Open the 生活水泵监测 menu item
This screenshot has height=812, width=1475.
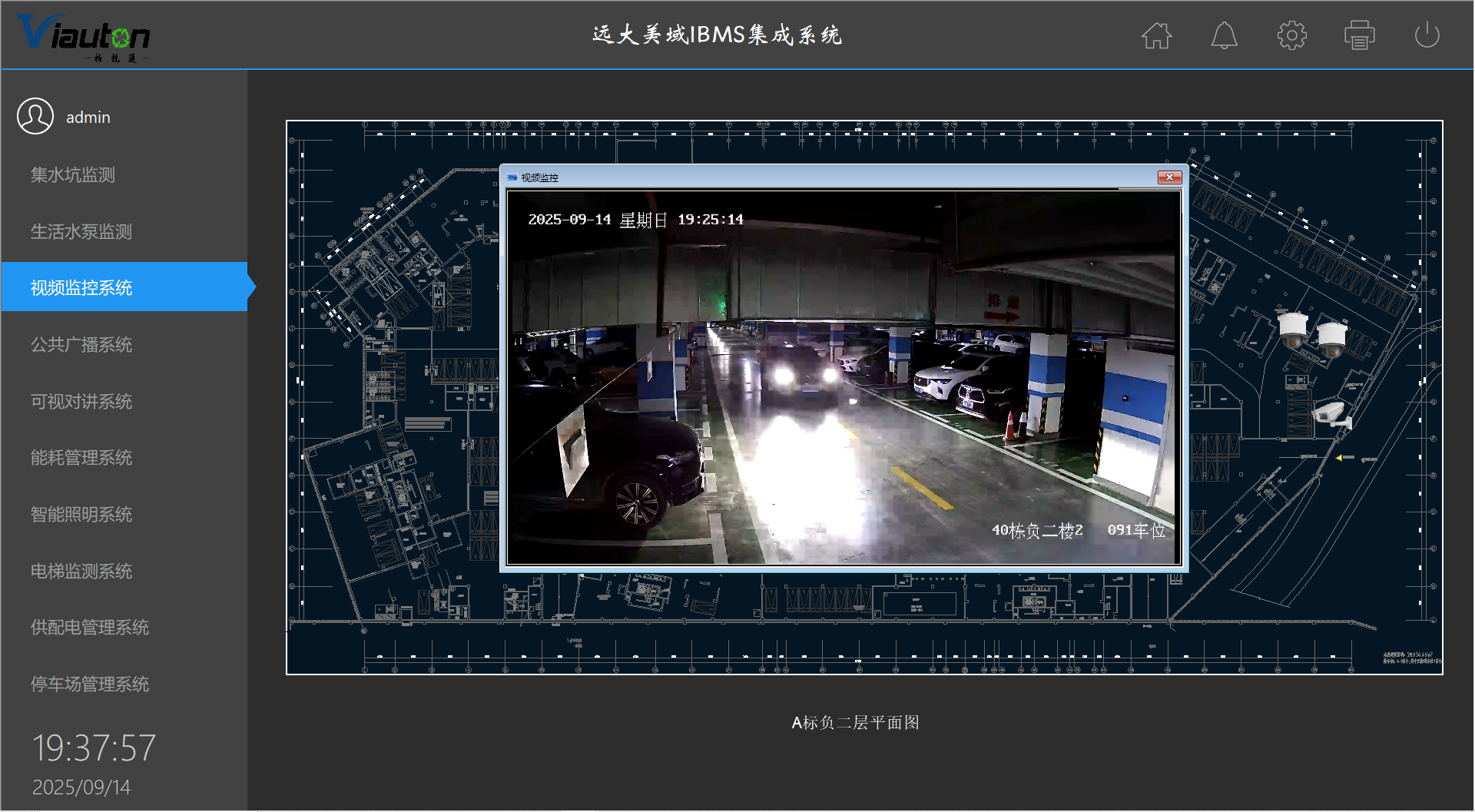[x=81, y=231]
